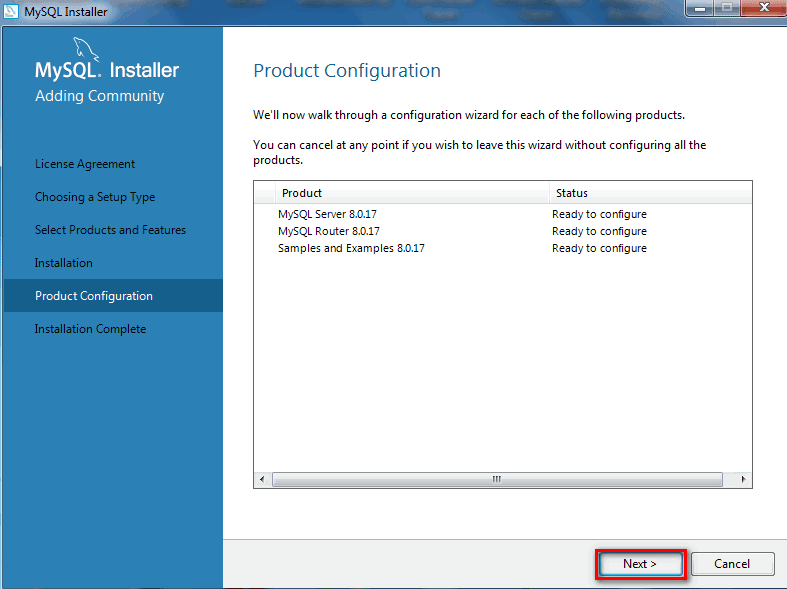Click the Product column header

412,193
